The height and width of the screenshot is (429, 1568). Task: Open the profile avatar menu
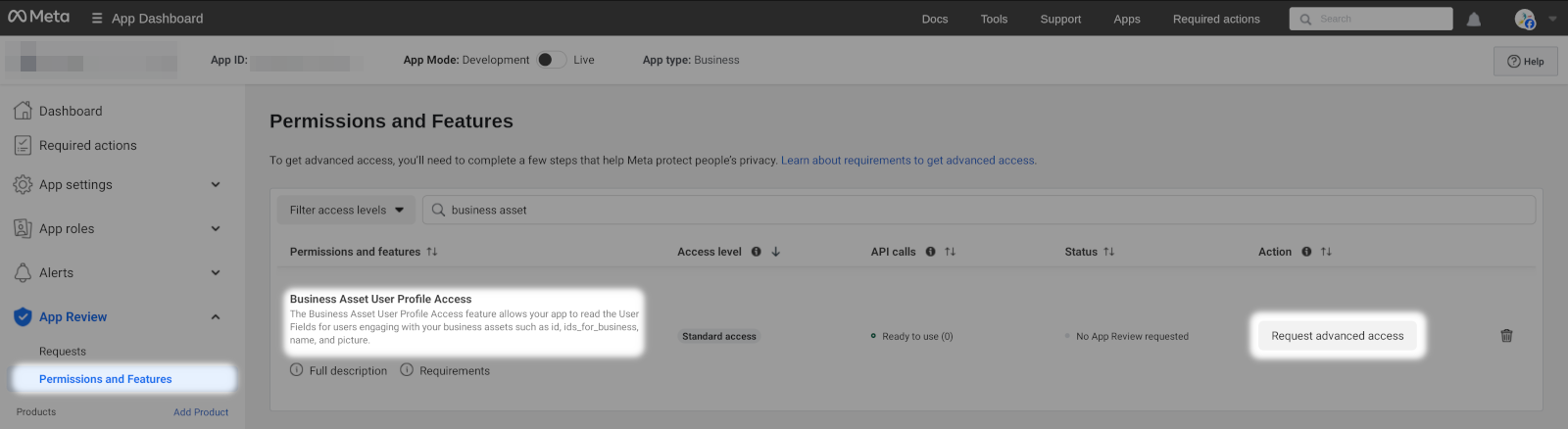[1524, 19]
